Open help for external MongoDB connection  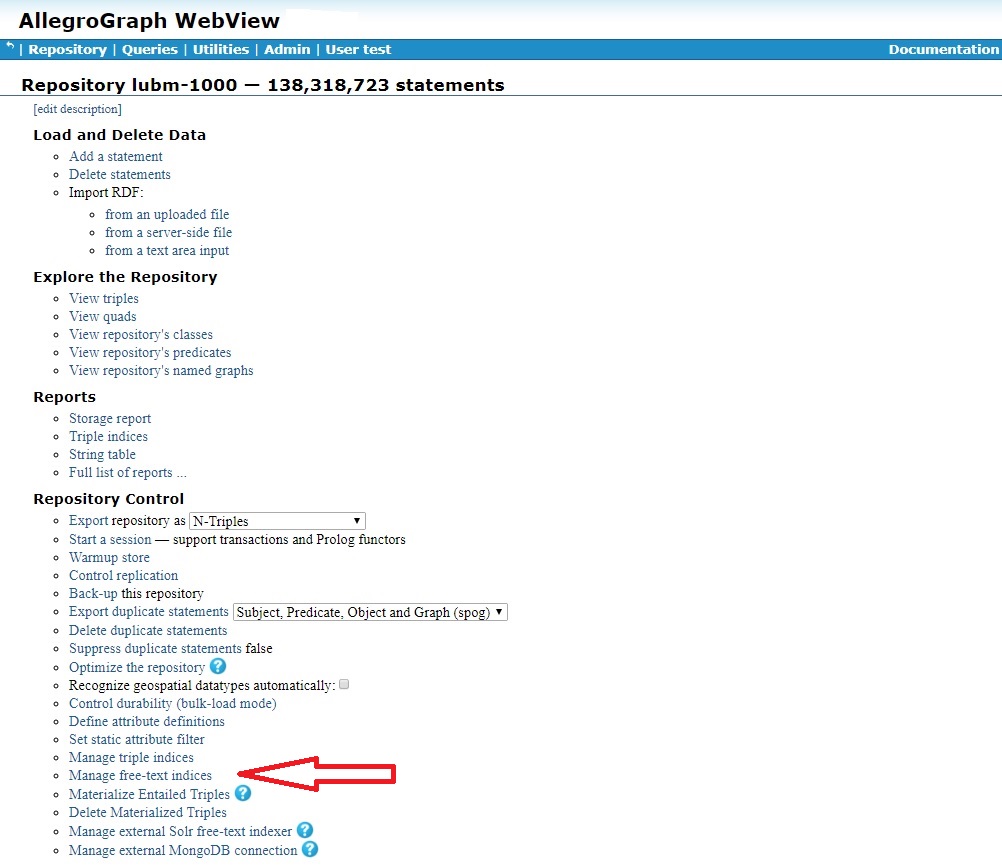[x=310, y=849]
